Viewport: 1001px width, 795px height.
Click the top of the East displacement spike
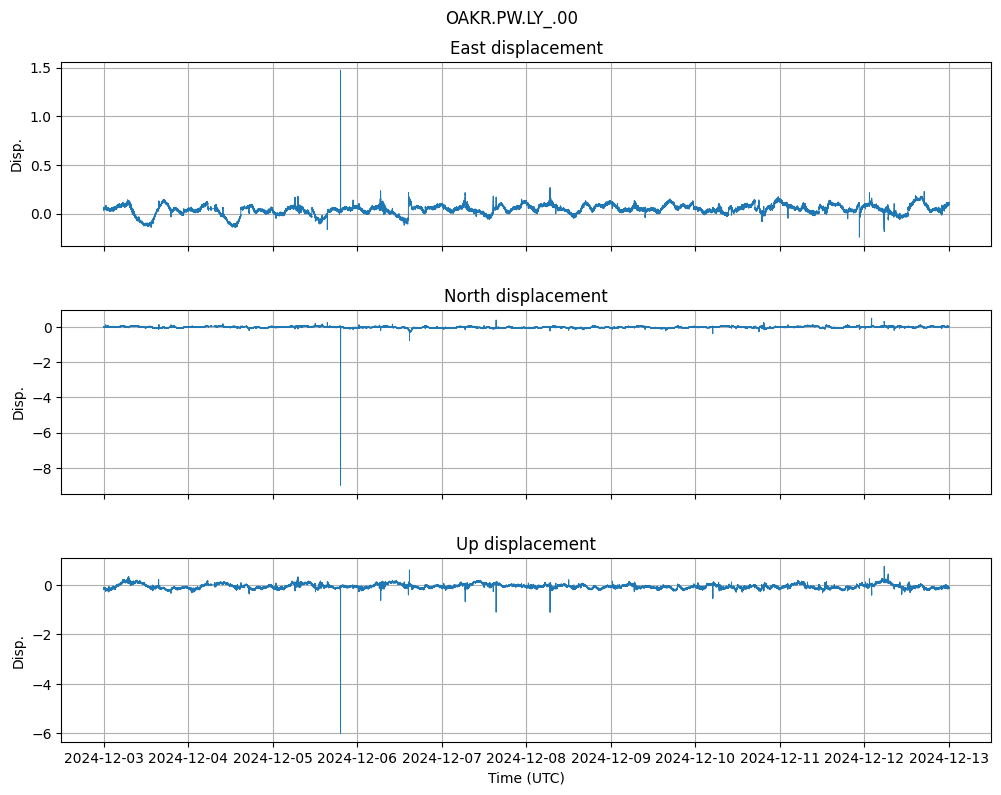340,70
